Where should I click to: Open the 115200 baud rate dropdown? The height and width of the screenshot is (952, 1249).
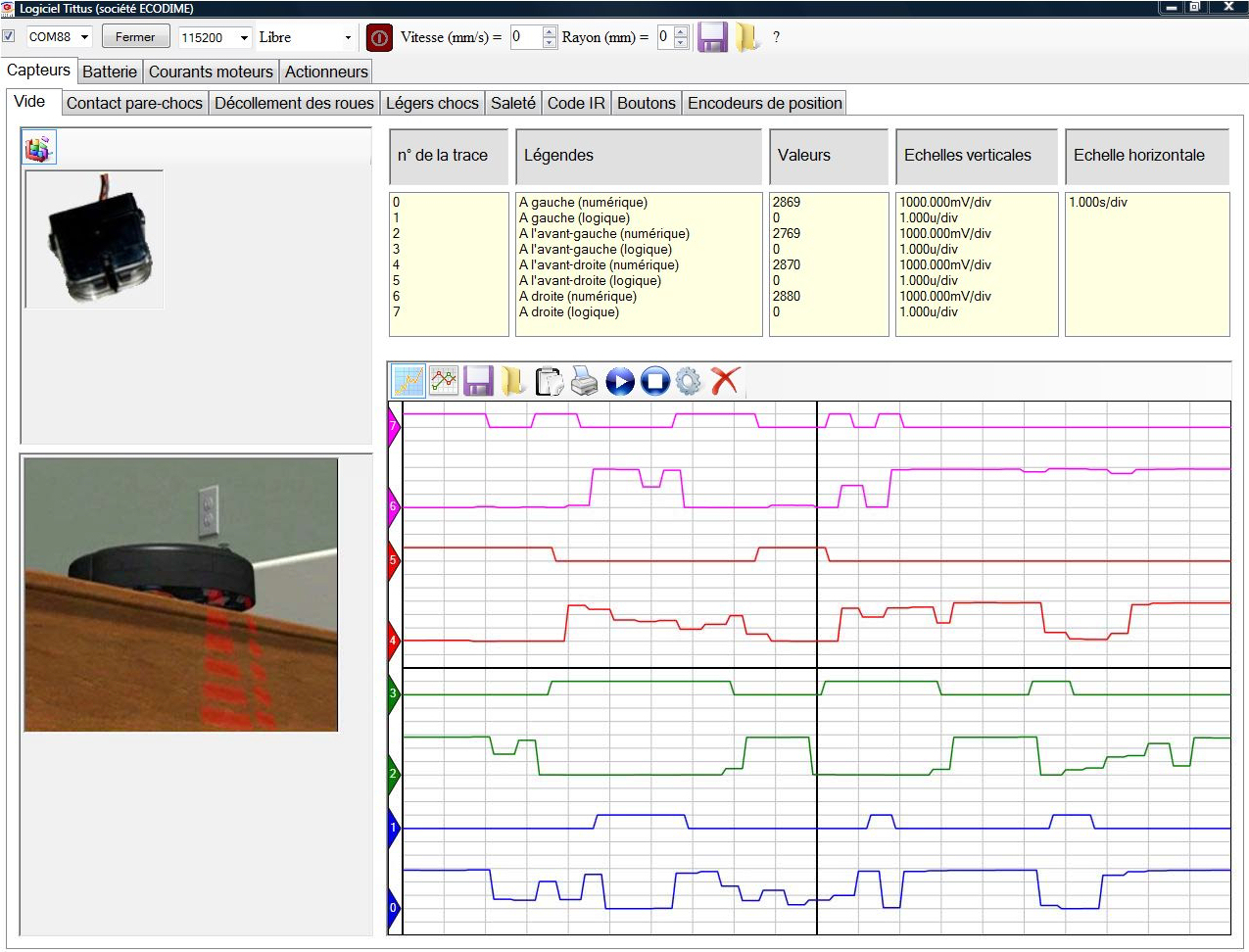point(244,38)
